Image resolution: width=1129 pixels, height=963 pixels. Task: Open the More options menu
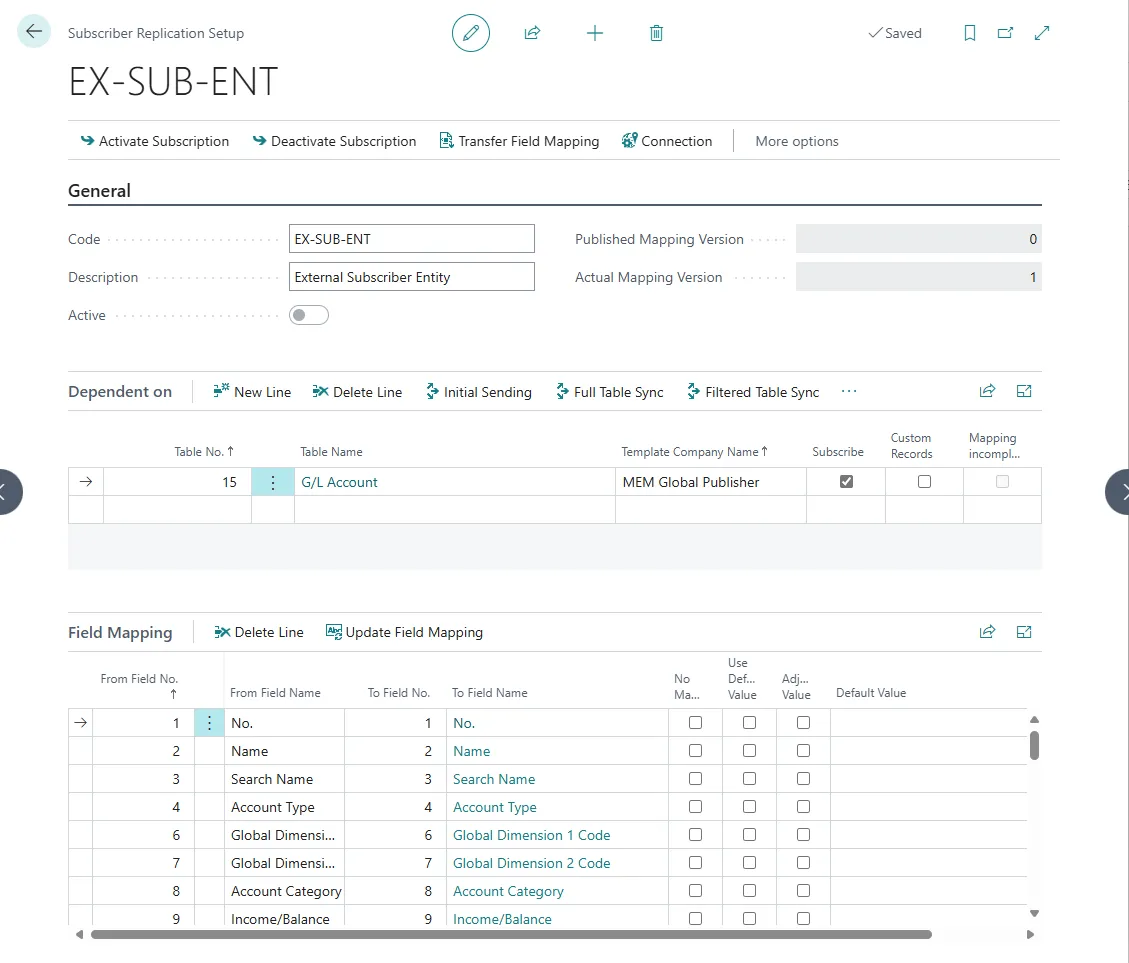click(x=796, y=141)
